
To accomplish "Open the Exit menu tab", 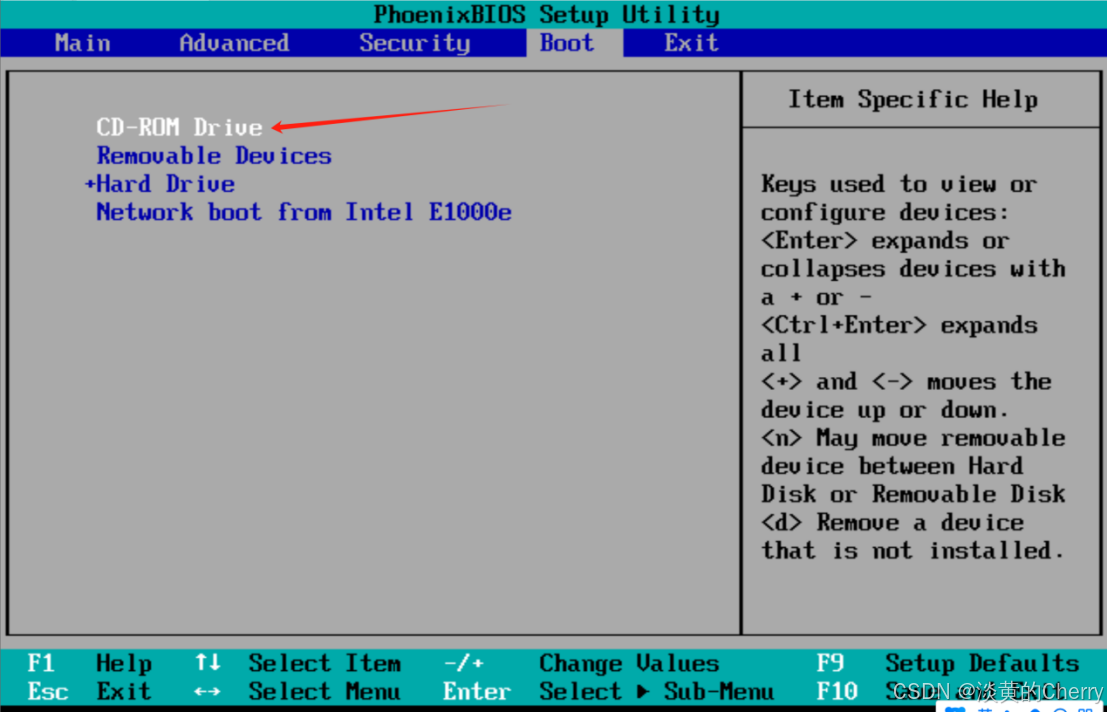I will (691, 43).
